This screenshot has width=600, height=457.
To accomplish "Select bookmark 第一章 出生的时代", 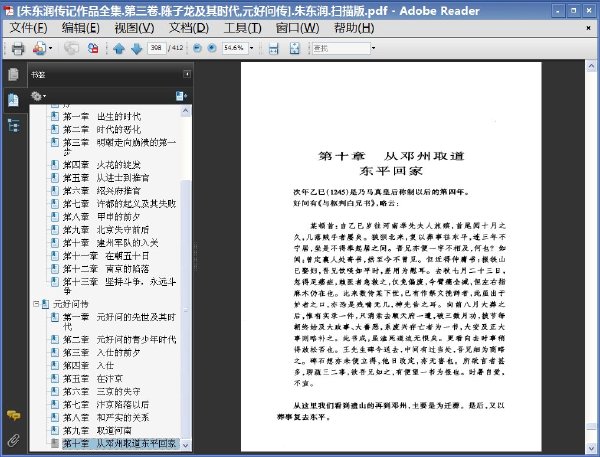I will 101,116.
